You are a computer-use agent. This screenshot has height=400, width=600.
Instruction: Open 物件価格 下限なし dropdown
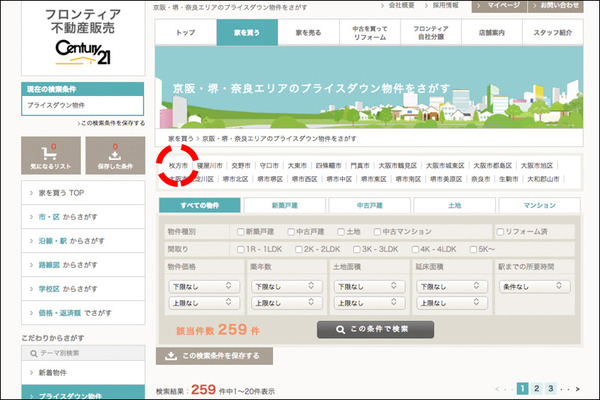pos(203,286)
